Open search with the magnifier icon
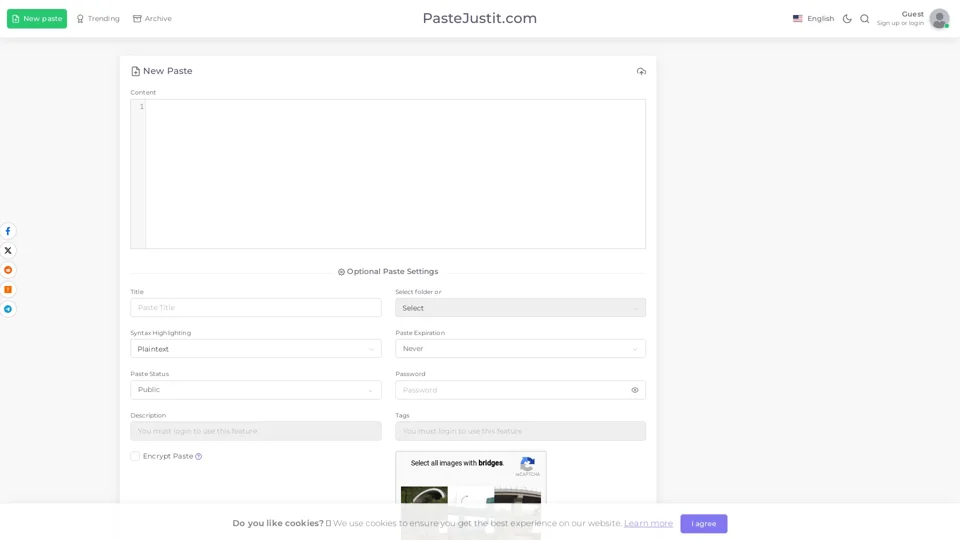The height and width of the screenshot is (540, 960). [864, 18]
